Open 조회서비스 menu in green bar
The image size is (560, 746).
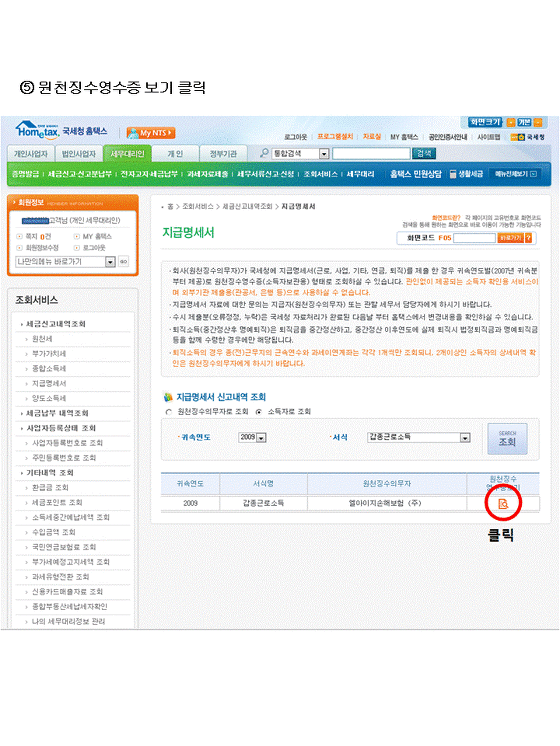[321, 174]
